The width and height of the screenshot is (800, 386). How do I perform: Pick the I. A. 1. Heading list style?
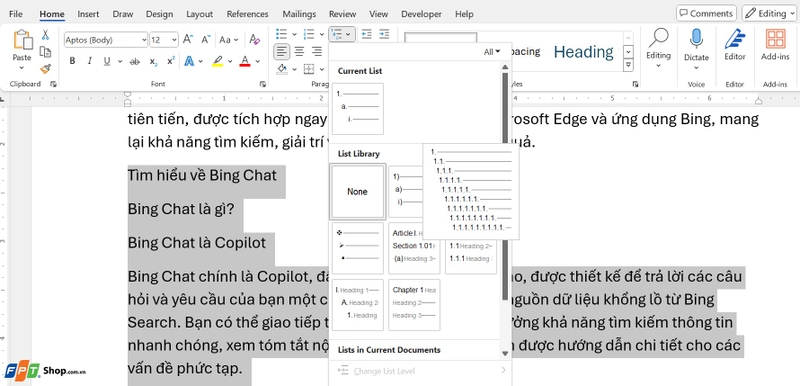click(357, 305)
